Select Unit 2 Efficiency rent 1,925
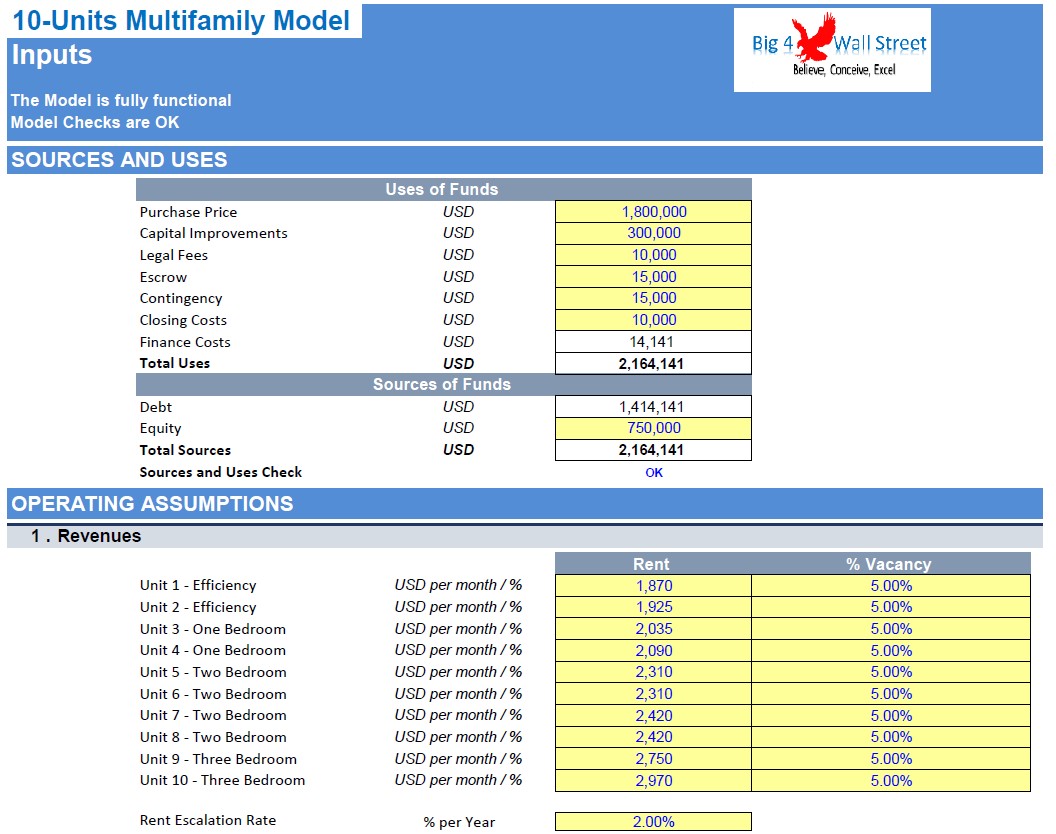Viewport: 1056px width, 834px height. click(653, 607)
